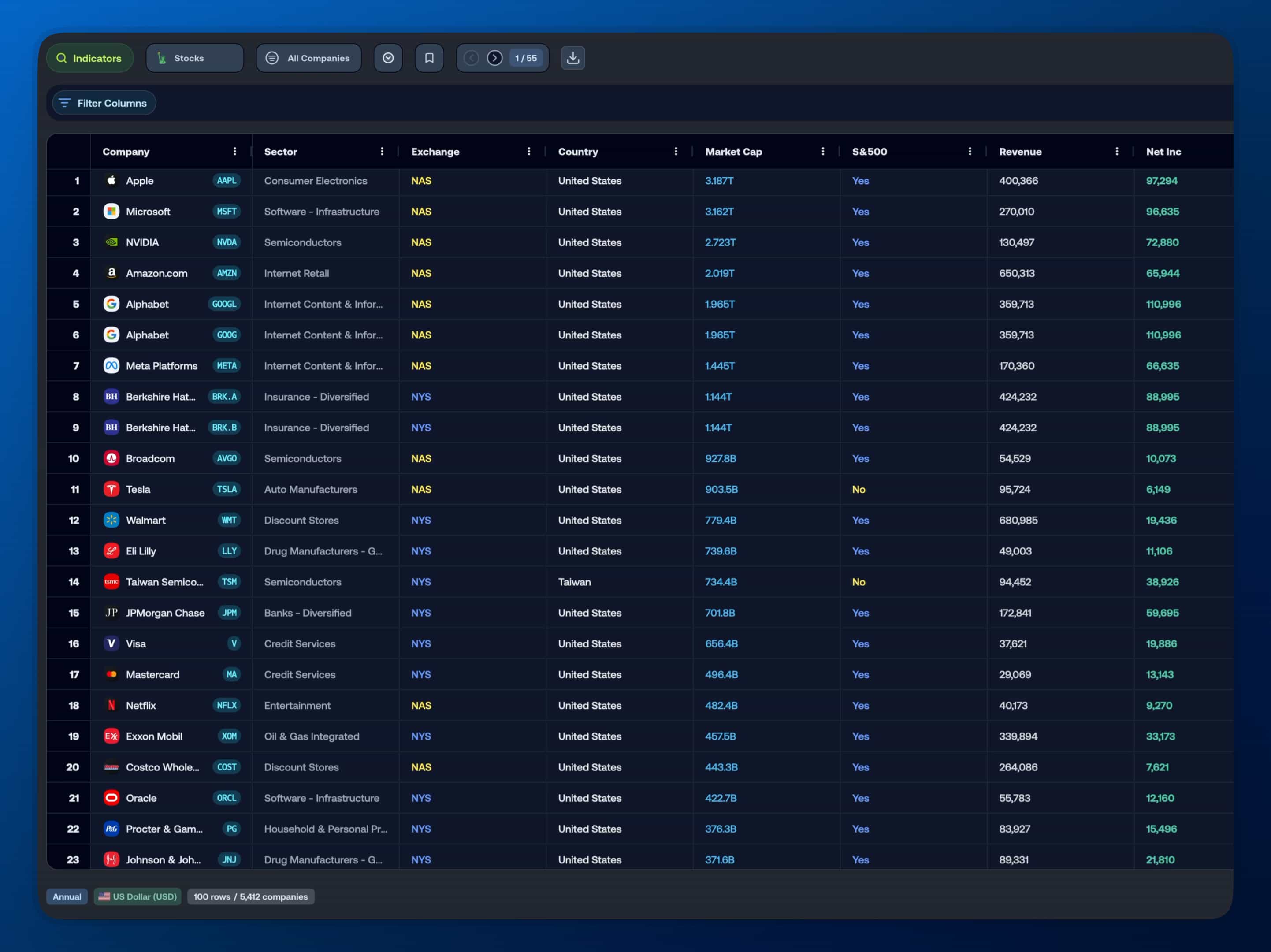Open Exchange column options menu

528,151
